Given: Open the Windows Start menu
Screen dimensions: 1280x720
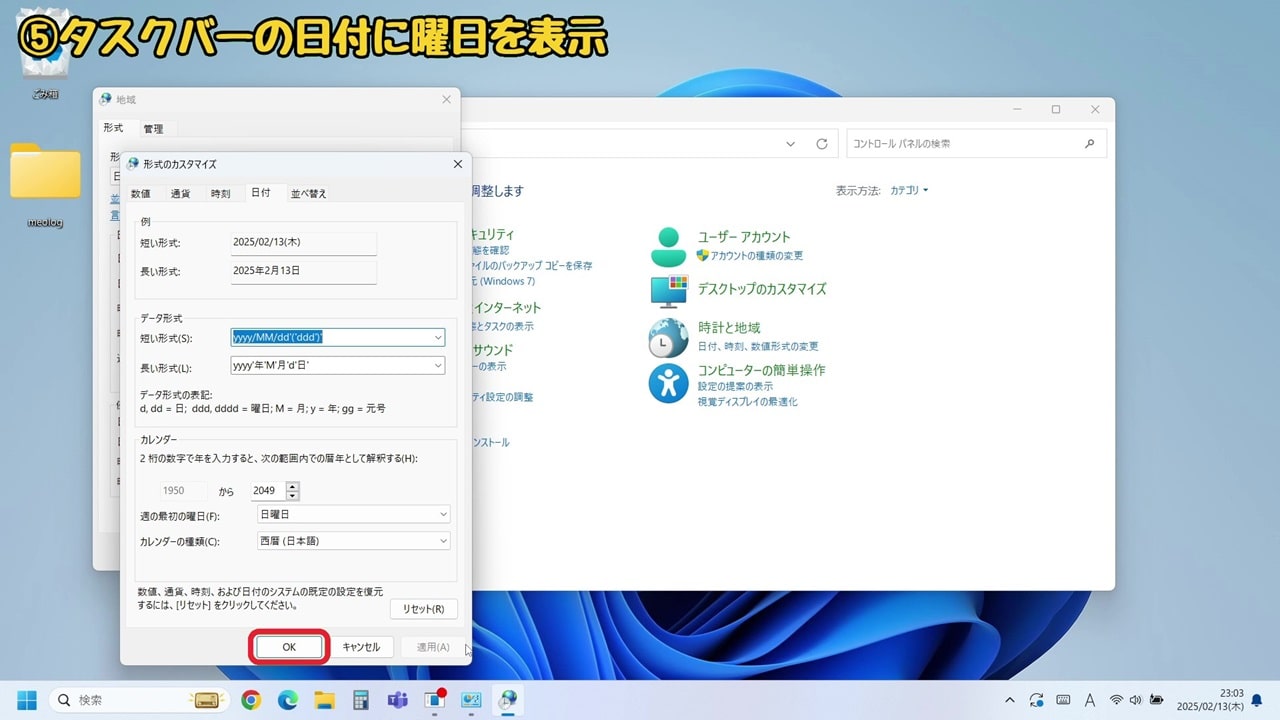Looking at the screenshot, I should coord(27,700).
